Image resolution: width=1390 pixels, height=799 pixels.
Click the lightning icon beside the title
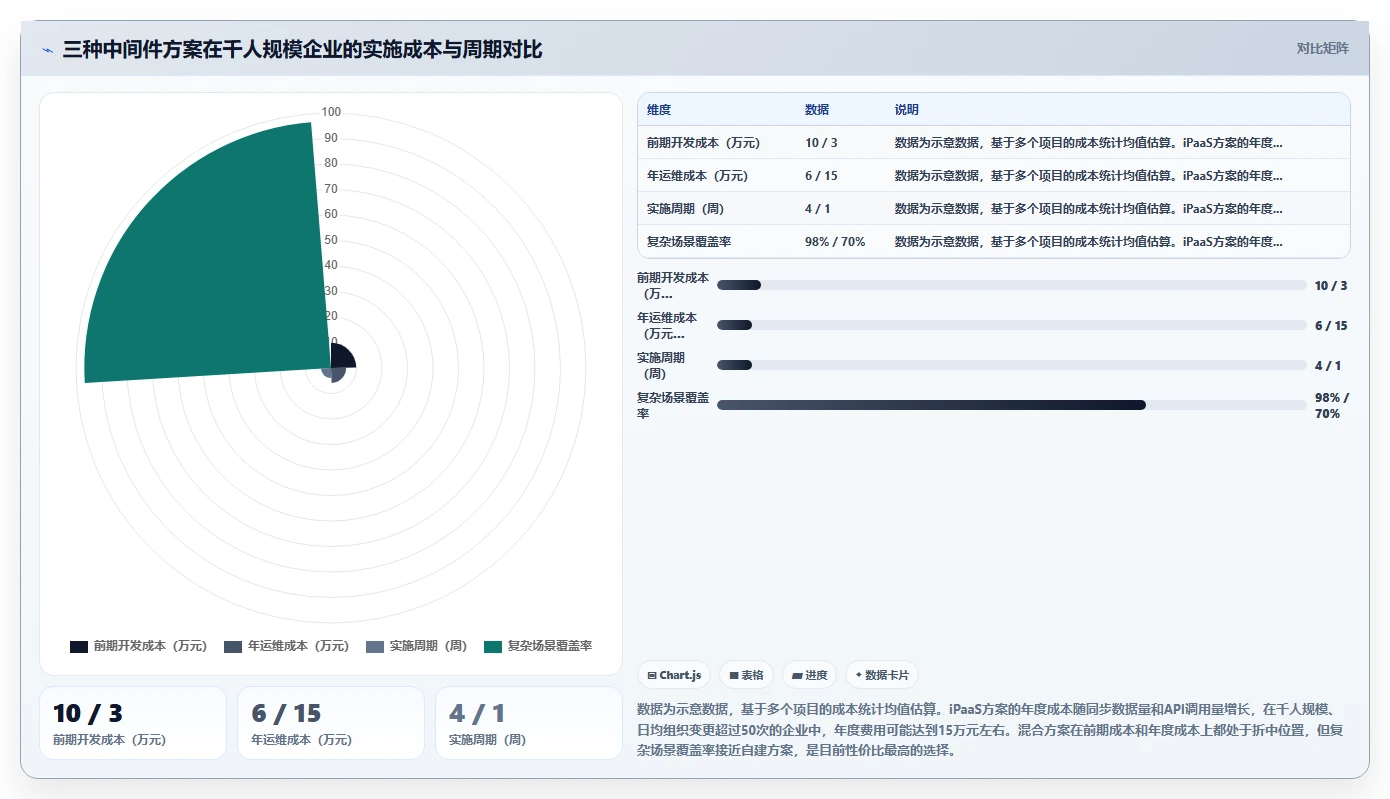pyautogui.click(x=47, y=49)
